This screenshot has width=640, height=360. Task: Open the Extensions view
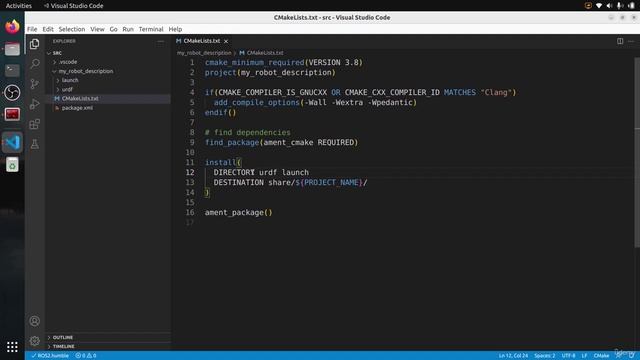pyautogui.click(x=35, y=124)
